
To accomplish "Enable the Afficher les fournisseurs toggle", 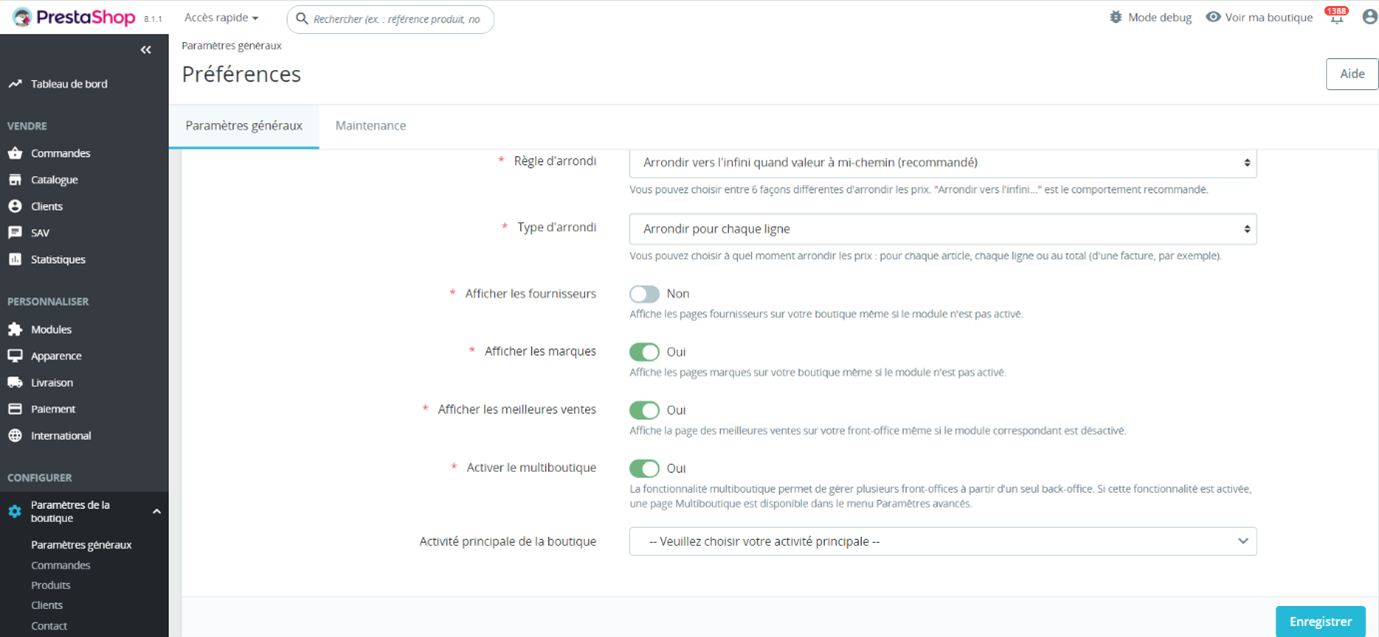I will point(644,294).
